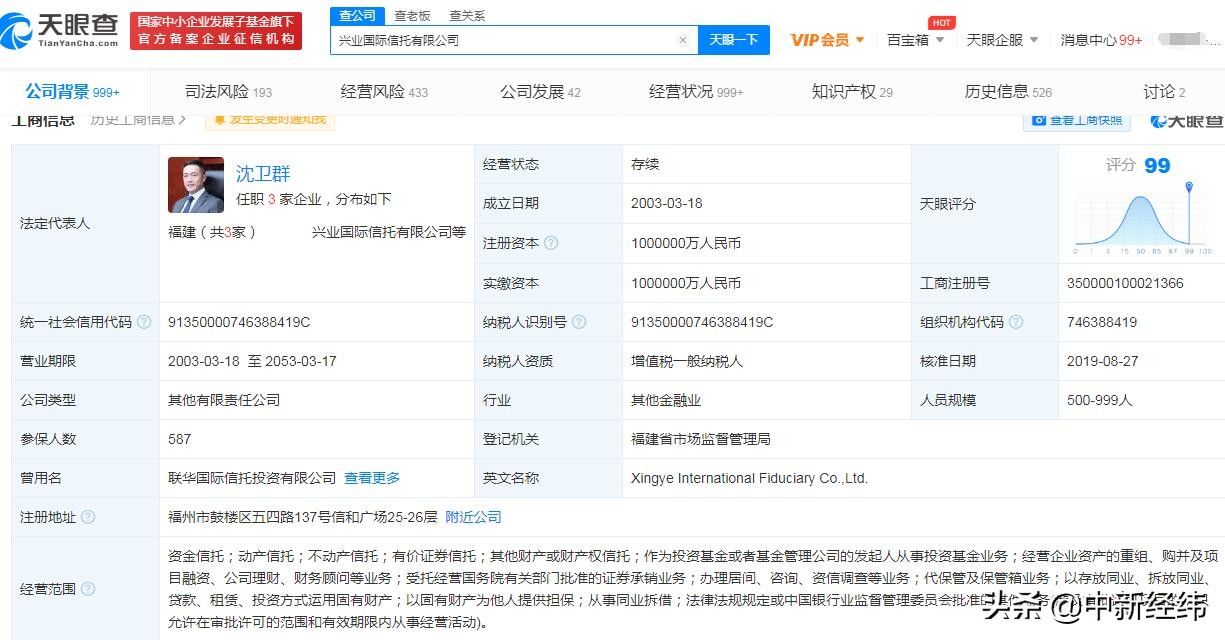Select the 成立日期 value 2003-03-18
1225x640 pixels.
point(667,203)
